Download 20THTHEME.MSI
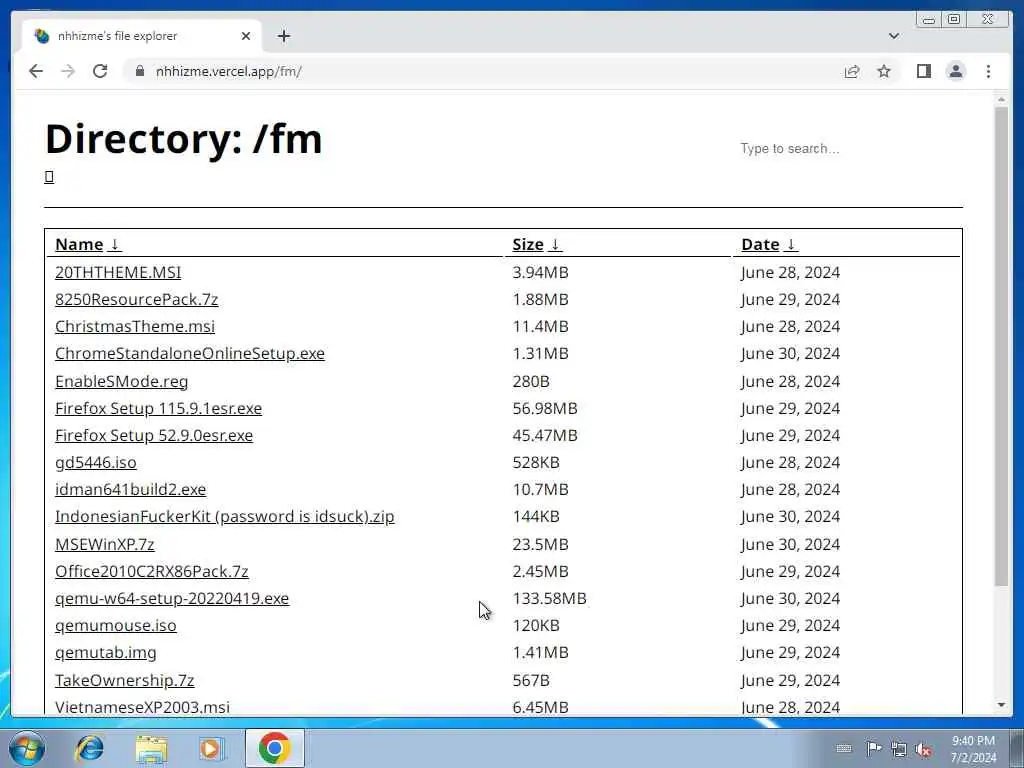1024x768 pixels. point(118,272)
